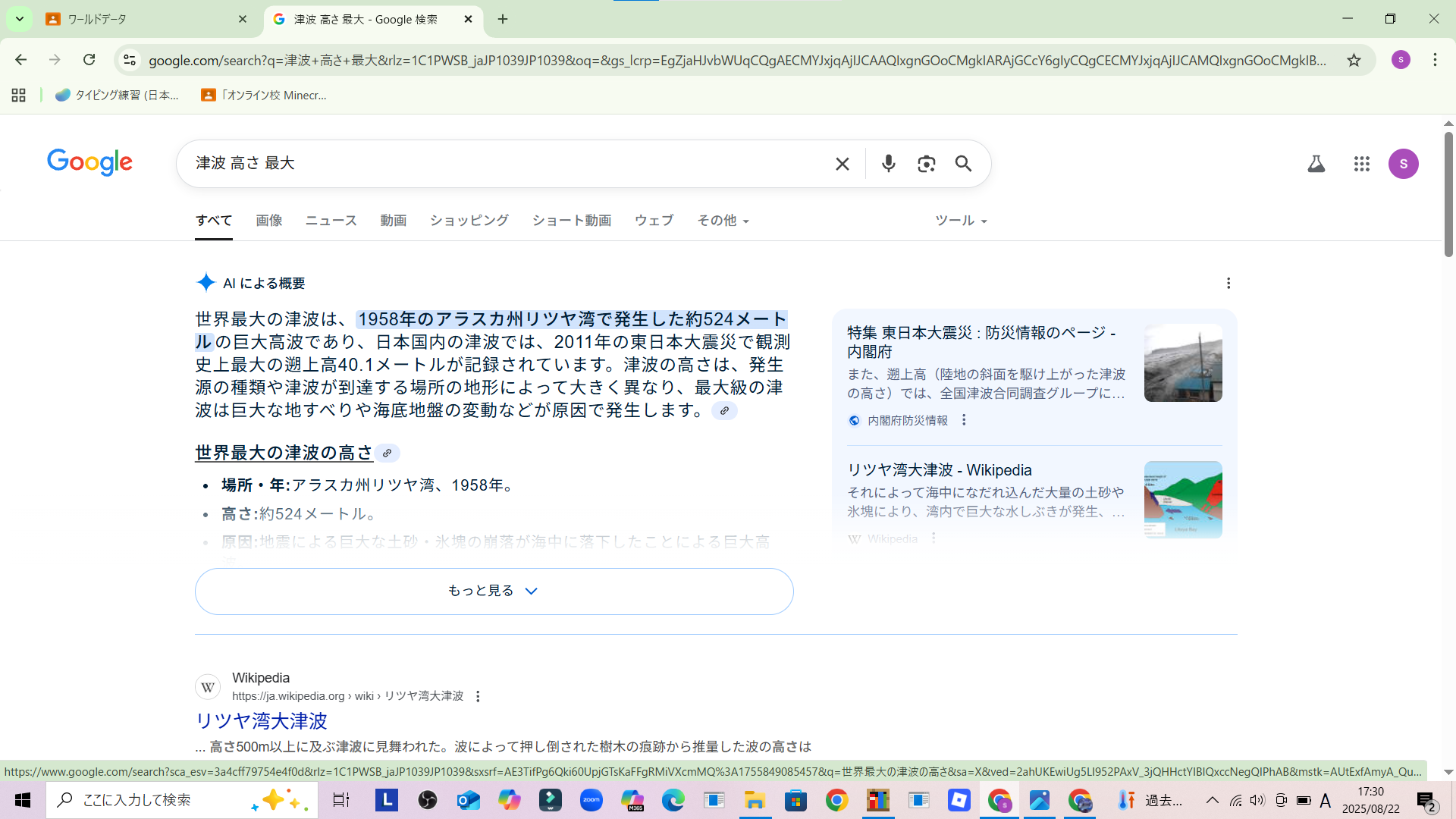Close the ワールドデータ tab
The height and width of the screenshot is (819, 1456).
pyautogui.click(x=243, y=19)
